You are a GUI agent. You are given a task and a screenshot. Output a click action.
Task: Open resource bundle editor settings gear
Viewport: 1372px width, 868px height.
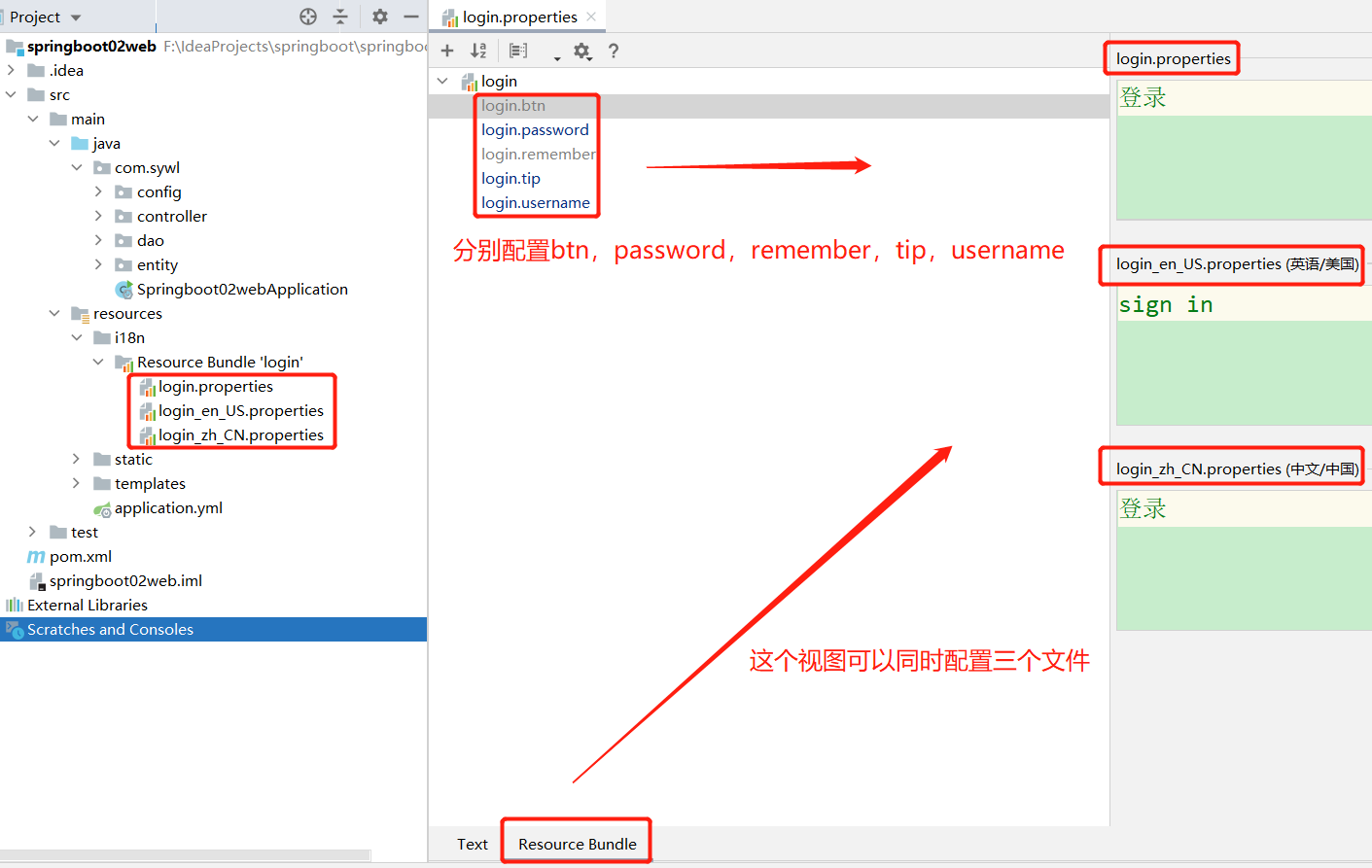(x=581, y=51)
